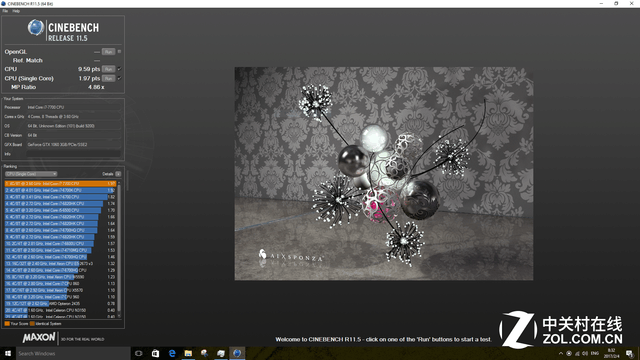Viewport: 640px width, 360px height.
Task: Click the ranking list scrollbar
Action: point(119,249)
